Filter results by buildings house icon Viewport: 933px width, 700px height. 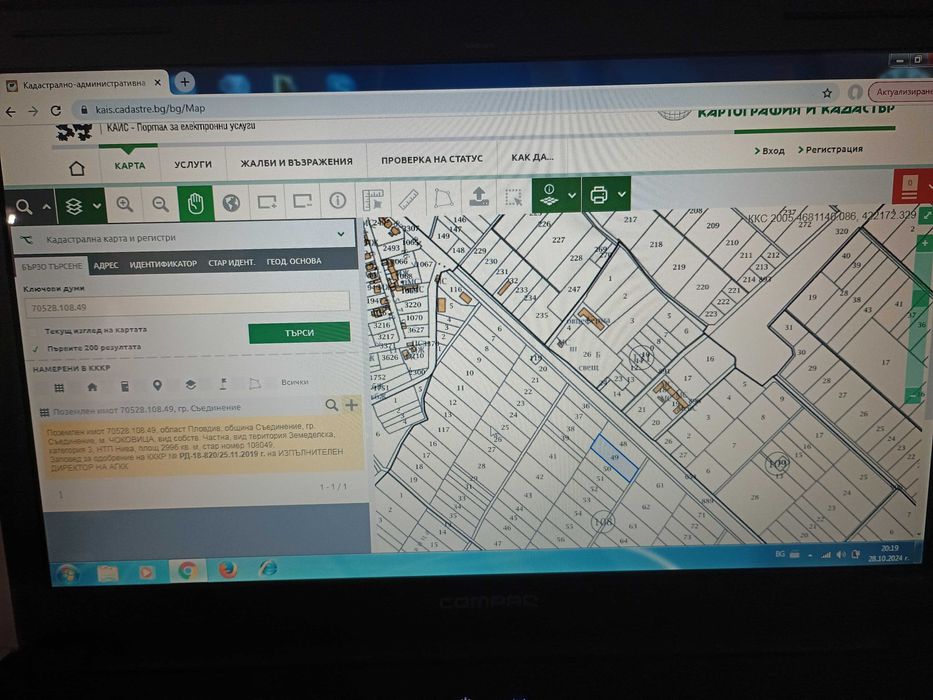[x=92, y=387]
